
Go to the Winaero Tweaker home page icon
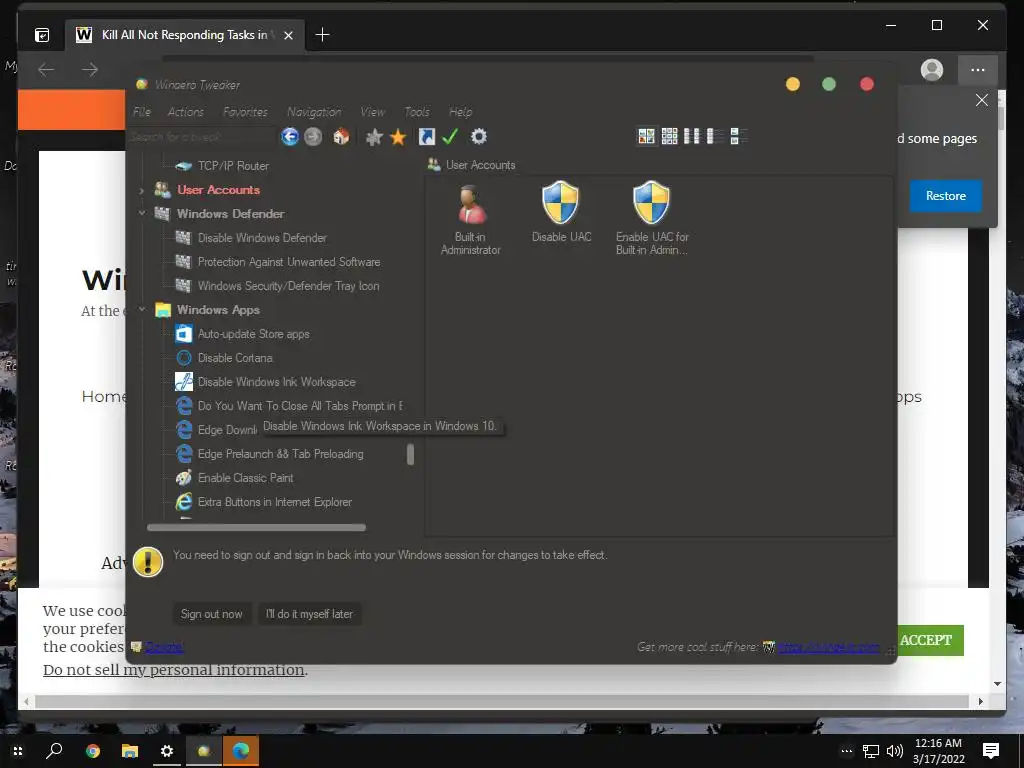341,136
